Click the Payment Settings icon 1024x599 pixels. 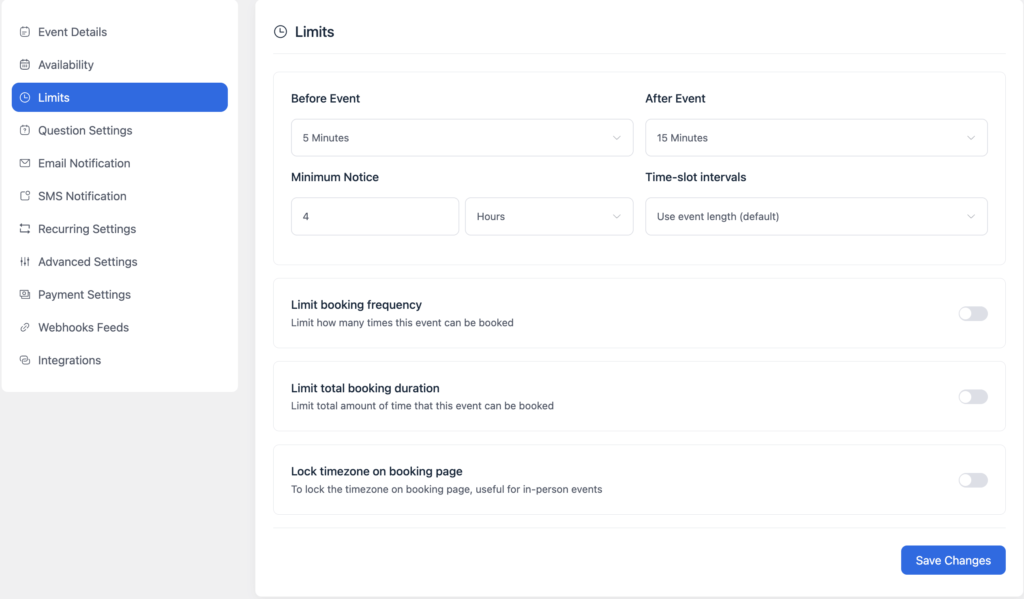[25, 294]
